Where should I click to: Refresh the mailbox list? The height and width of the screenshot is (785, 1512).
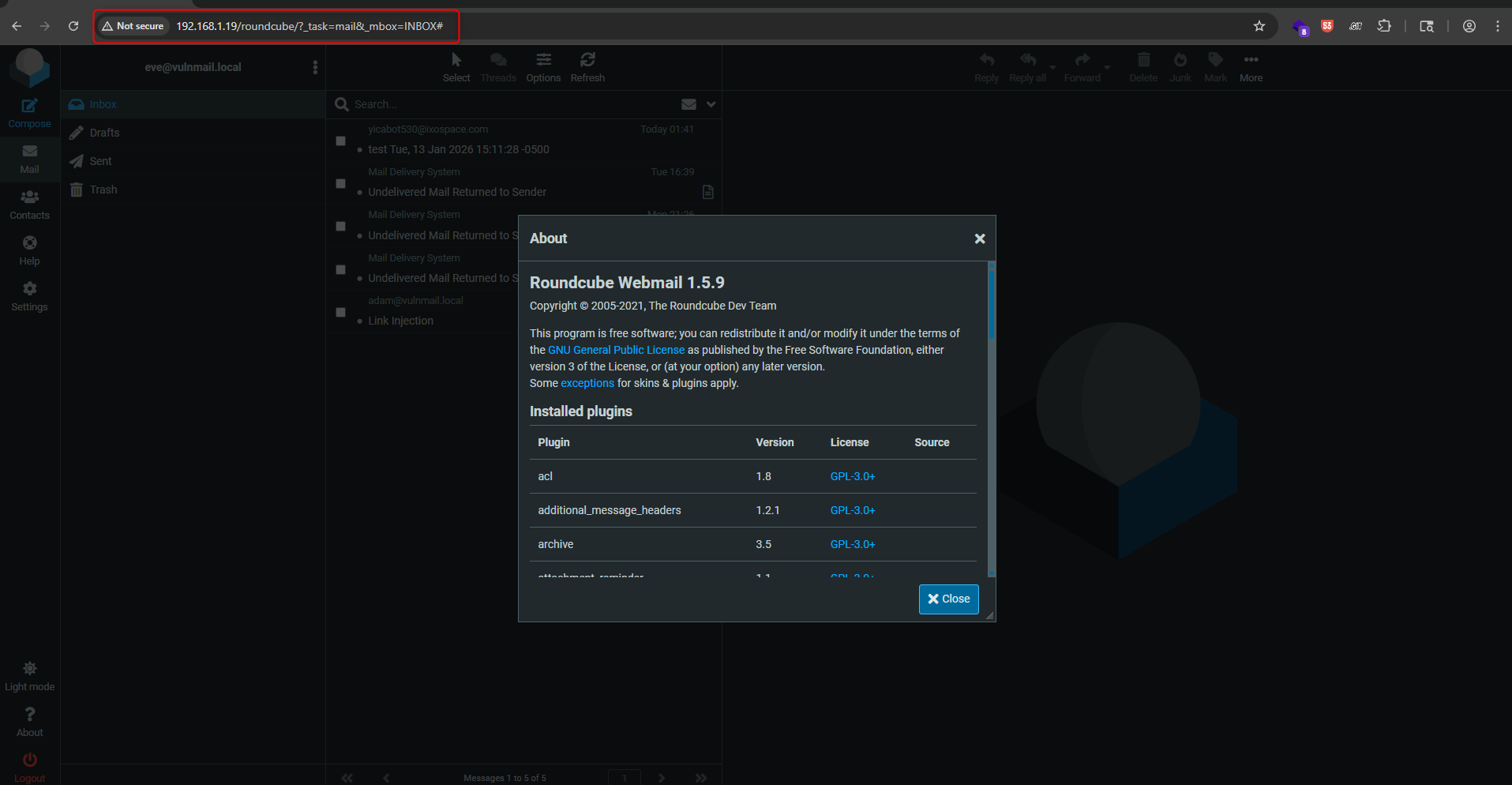click(587, 67)
